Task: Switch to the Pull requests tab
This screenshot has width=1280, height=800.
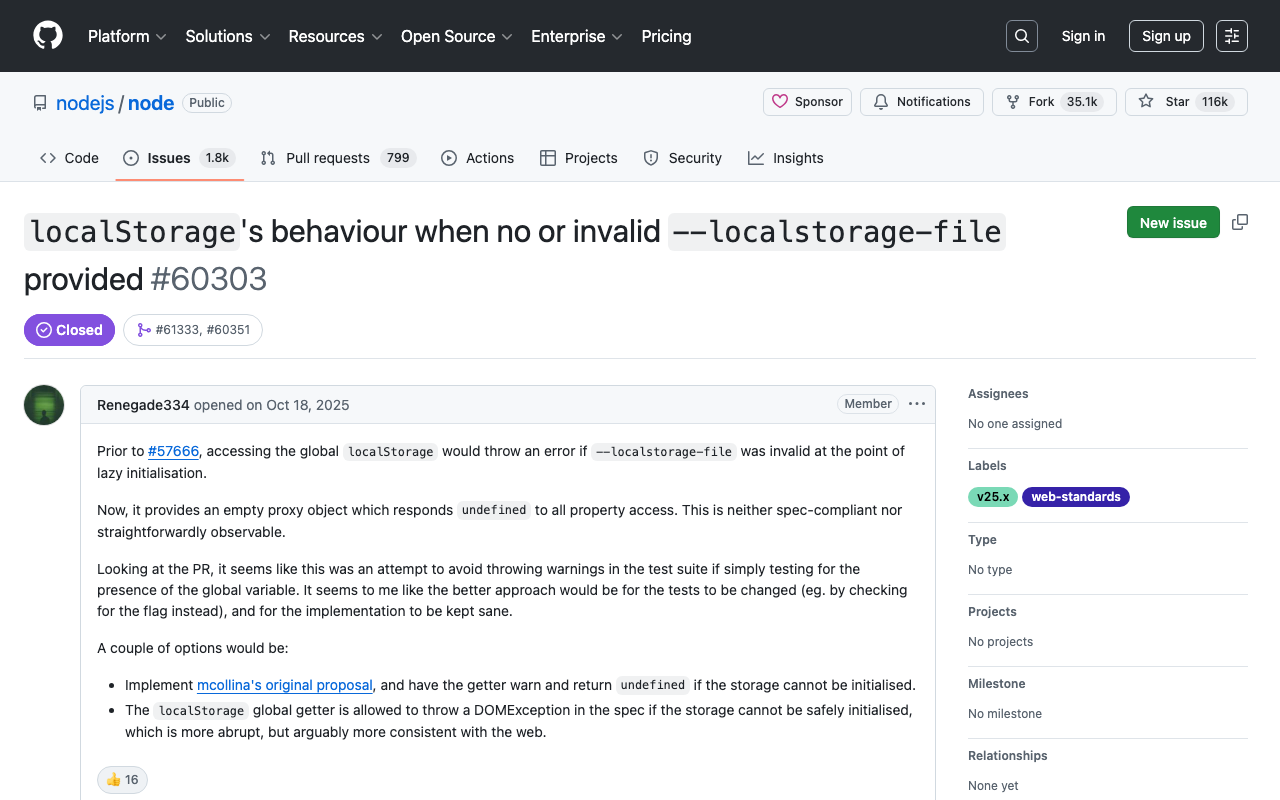Action: click(325, 157)
